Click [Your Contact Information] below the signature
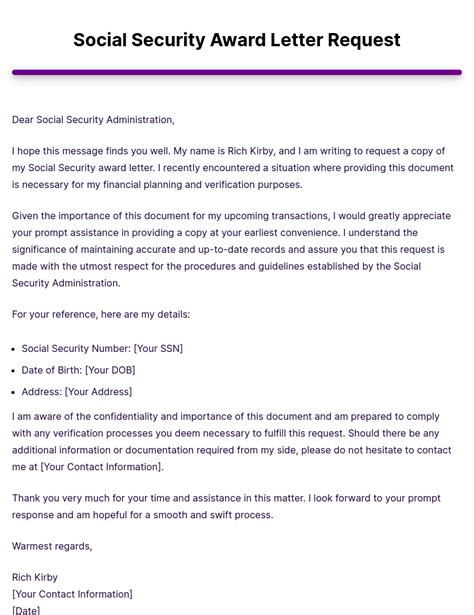 click(72, 594)
